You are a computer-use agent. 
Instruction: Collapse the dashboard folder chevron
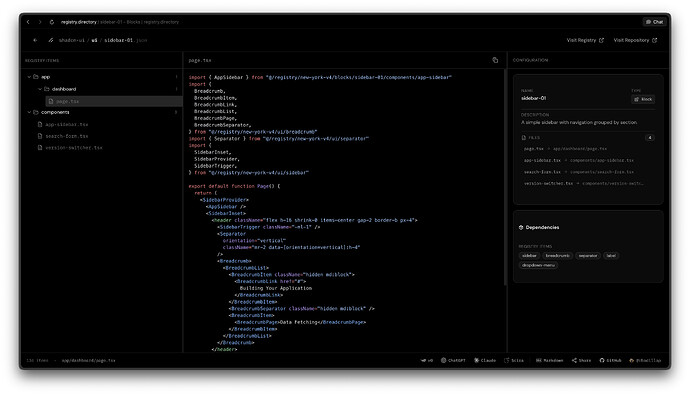point(40,89)
